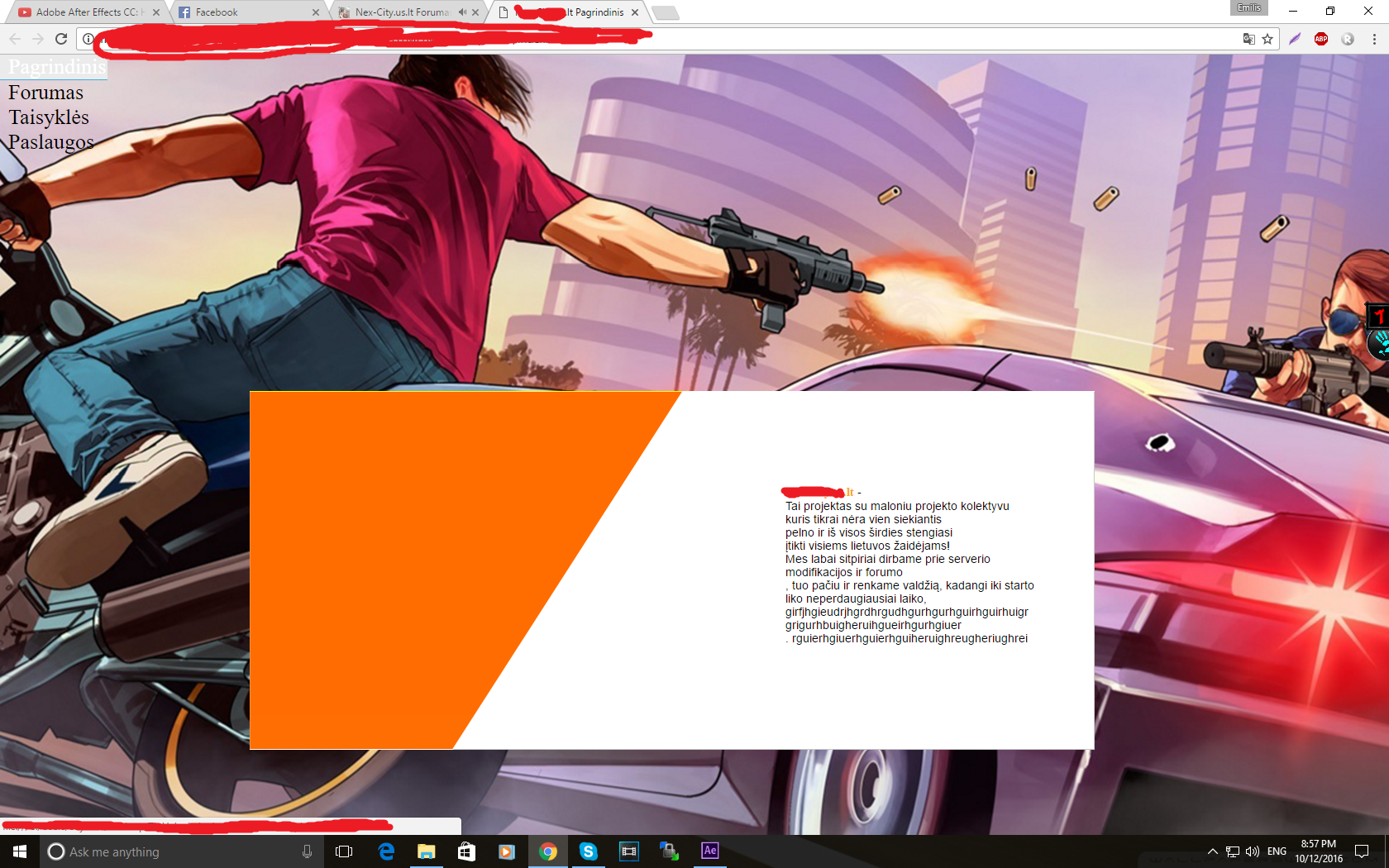Open the paint bucket taskbar app
The height and width of the screenshot is (868, 1389).
(x=669, y=851)
